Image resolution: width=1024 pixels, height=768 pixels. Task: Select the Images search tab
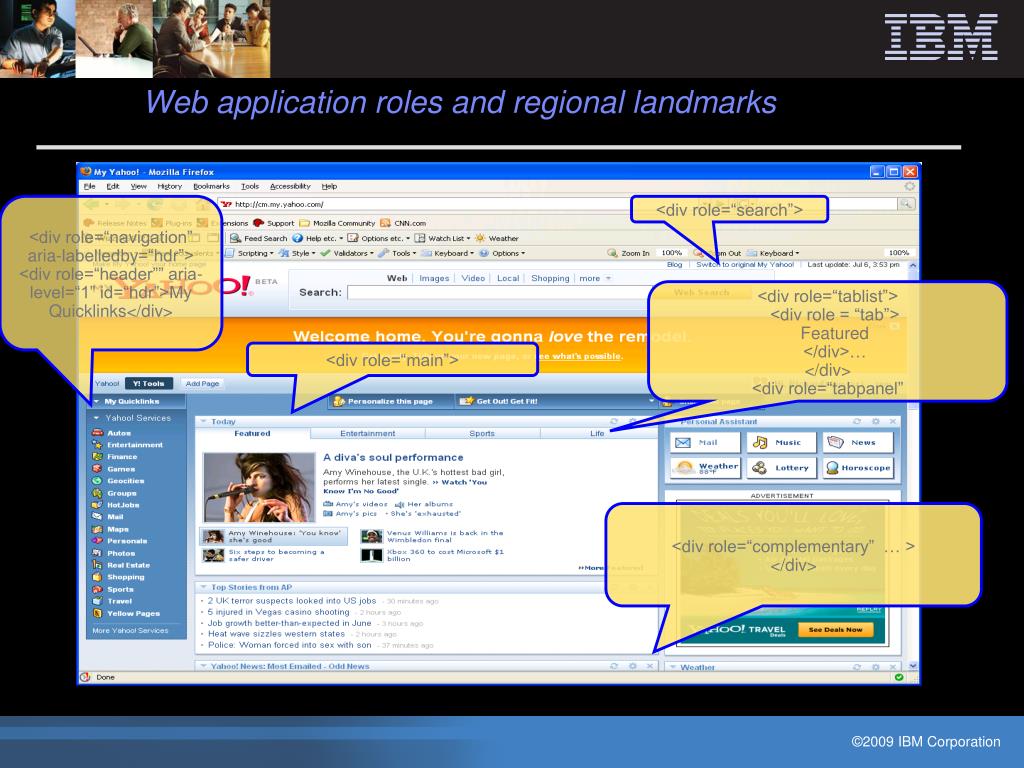click(434, 278)
